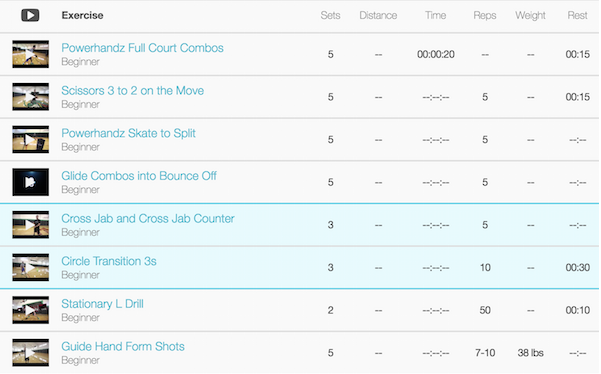Open Stationary L Drill exercise link
This screenshot has height=374, width=601.
(x=102, y=304)
